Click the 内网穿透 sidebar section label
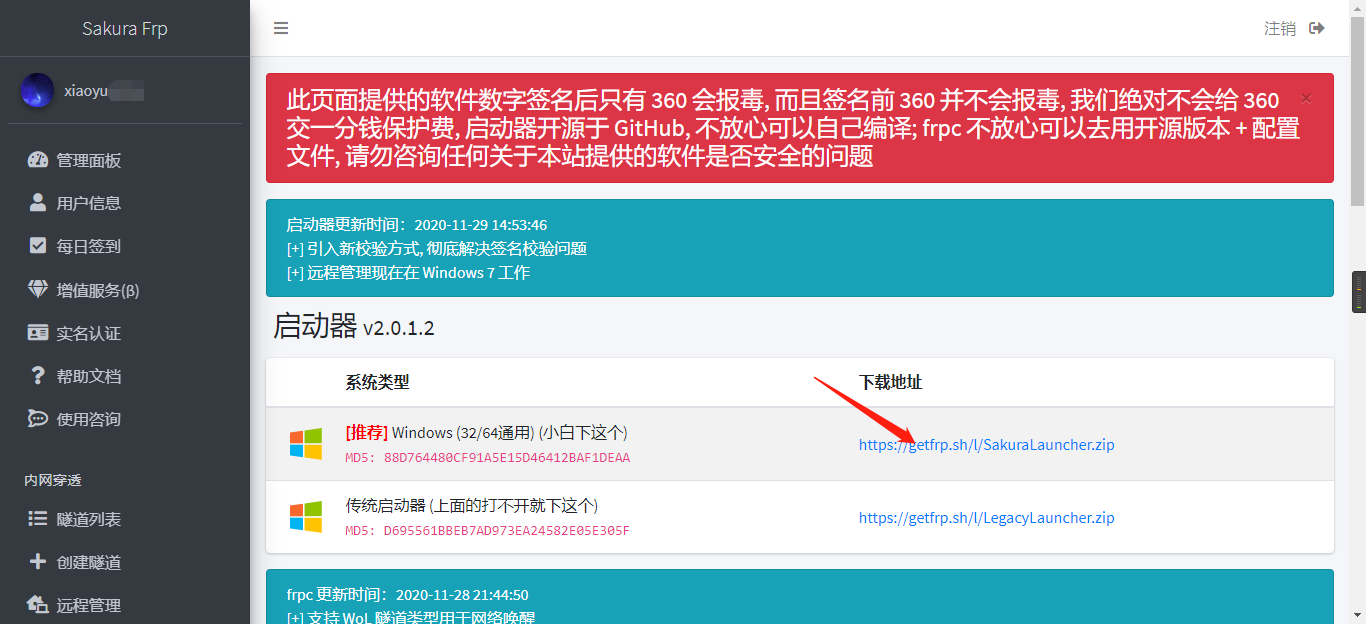 coord(53,481)
